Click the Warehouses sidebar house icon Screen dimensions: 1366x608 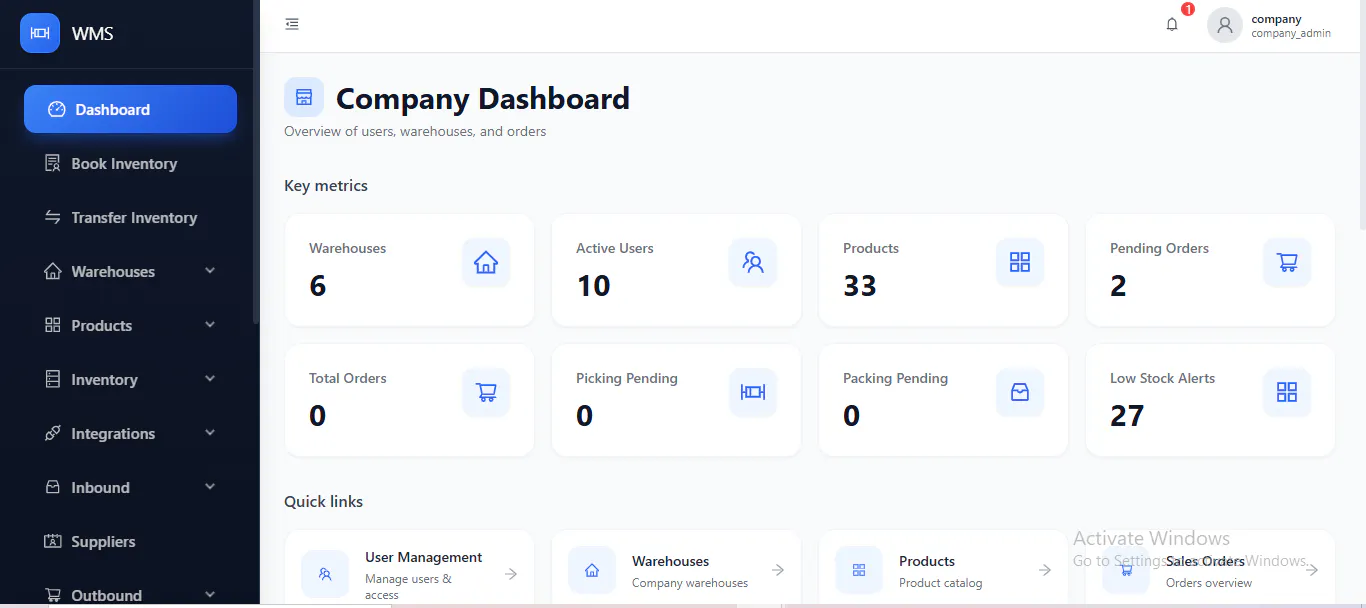(x=53, y=271)
